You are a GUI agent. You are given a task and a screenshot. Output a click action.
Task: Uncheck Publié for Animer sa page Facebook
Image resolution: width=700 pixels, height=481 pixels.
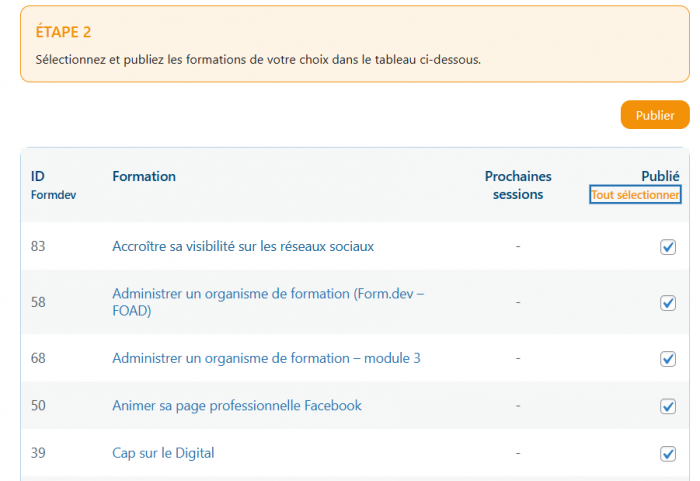click(668, 406)
